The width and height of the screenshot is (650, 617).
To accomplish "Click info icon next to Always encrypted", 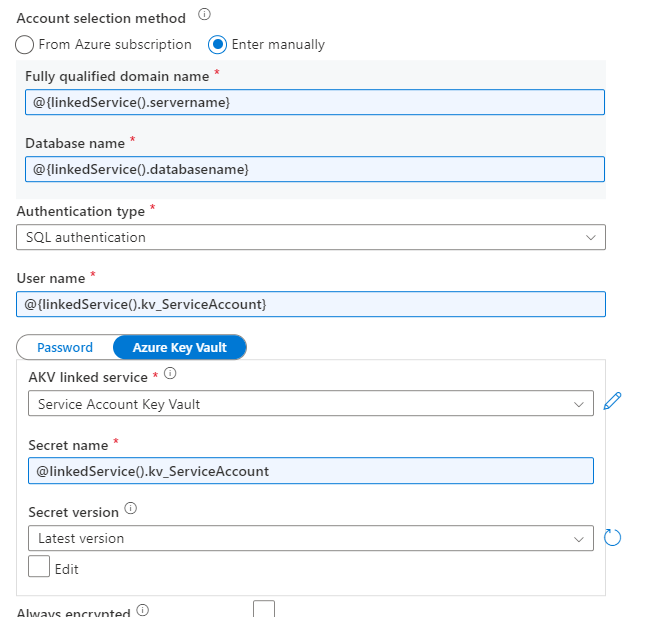I will [142, 610].
